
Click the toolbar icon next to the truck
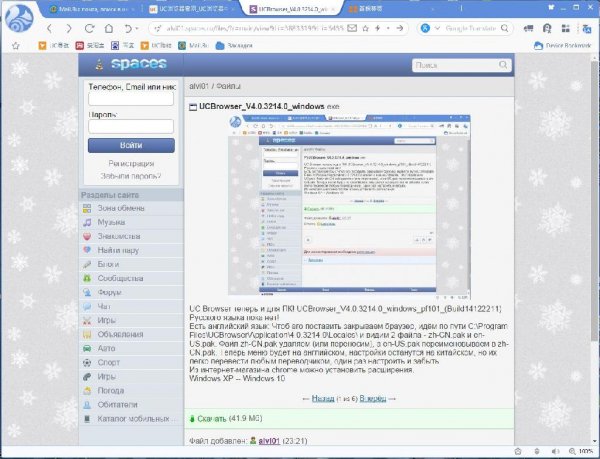pyautogui.click(x=547, y=28)
